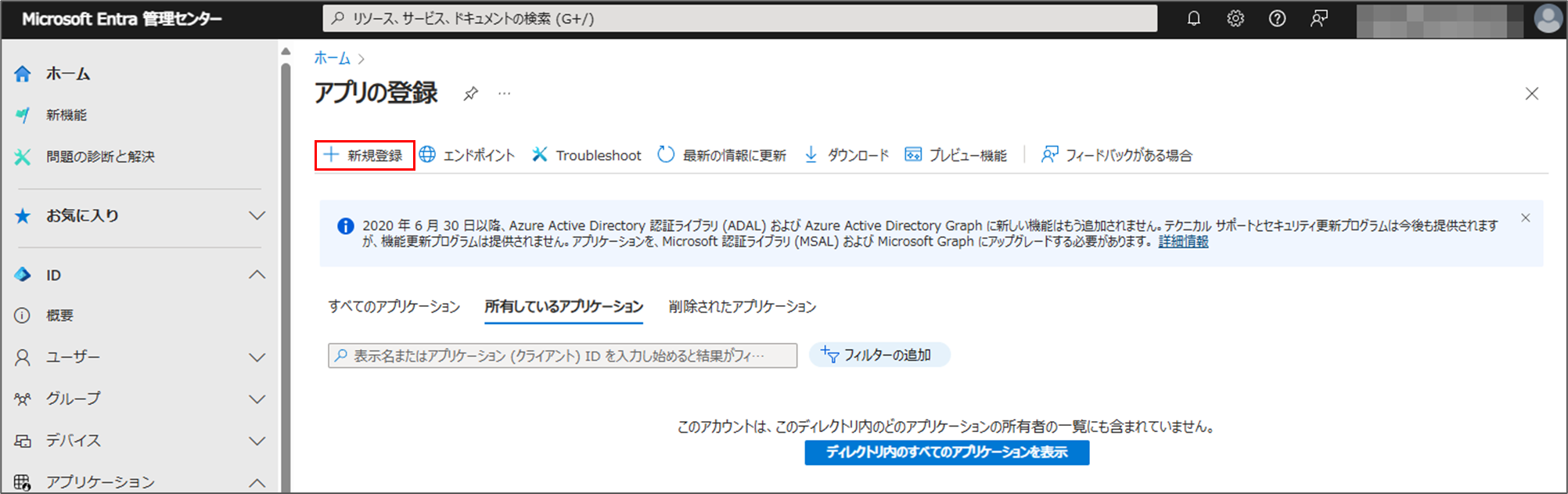The width and height of the screenshot is (1568, 494).
Task: Click the お気に入り star icon
Action: pos(23,216)
